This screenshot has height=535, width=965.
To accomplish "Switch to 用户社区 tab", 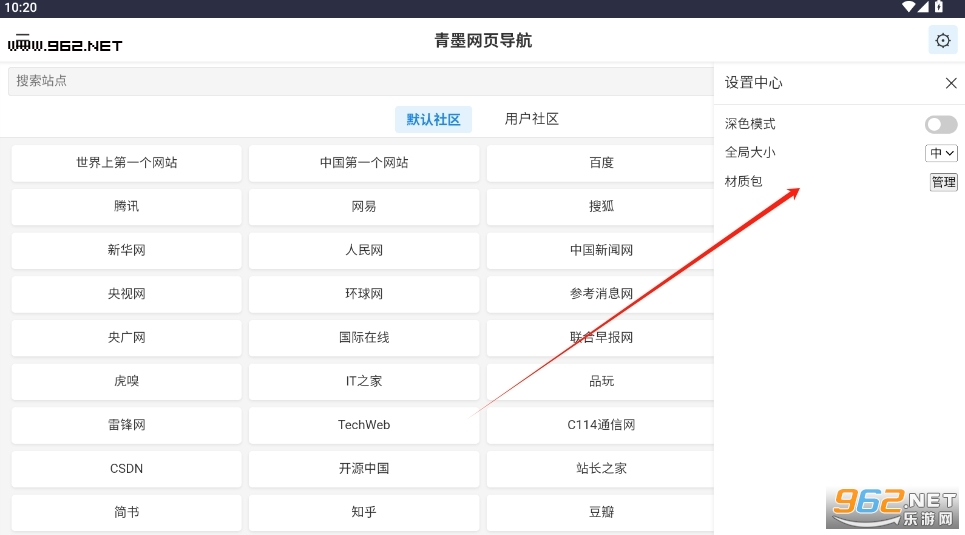I will click(532, 119).
